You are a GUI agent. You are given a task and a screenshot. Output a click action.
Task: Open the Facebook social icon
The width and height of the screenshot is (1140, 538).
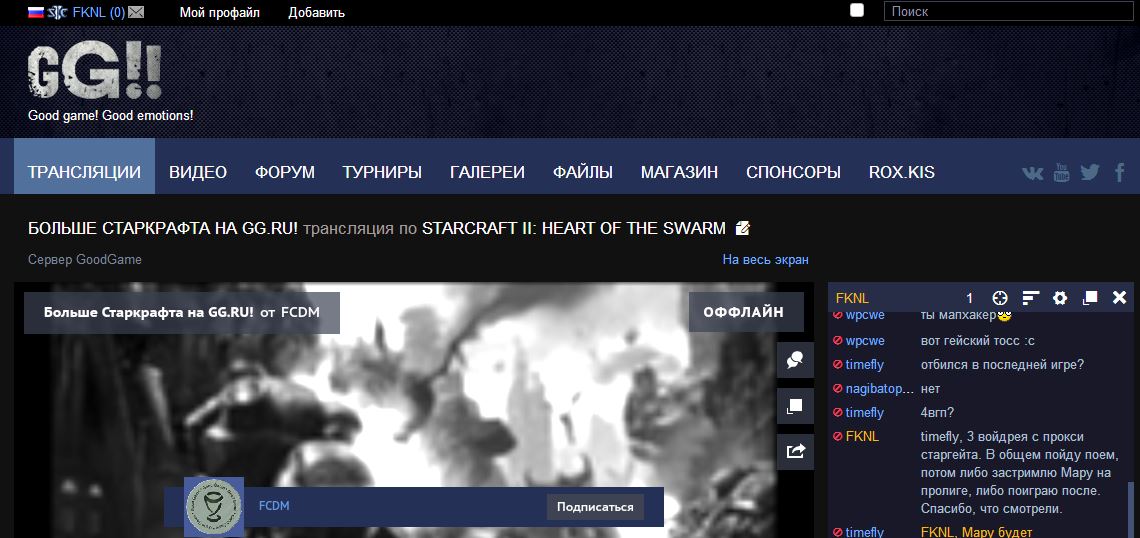1120,173
